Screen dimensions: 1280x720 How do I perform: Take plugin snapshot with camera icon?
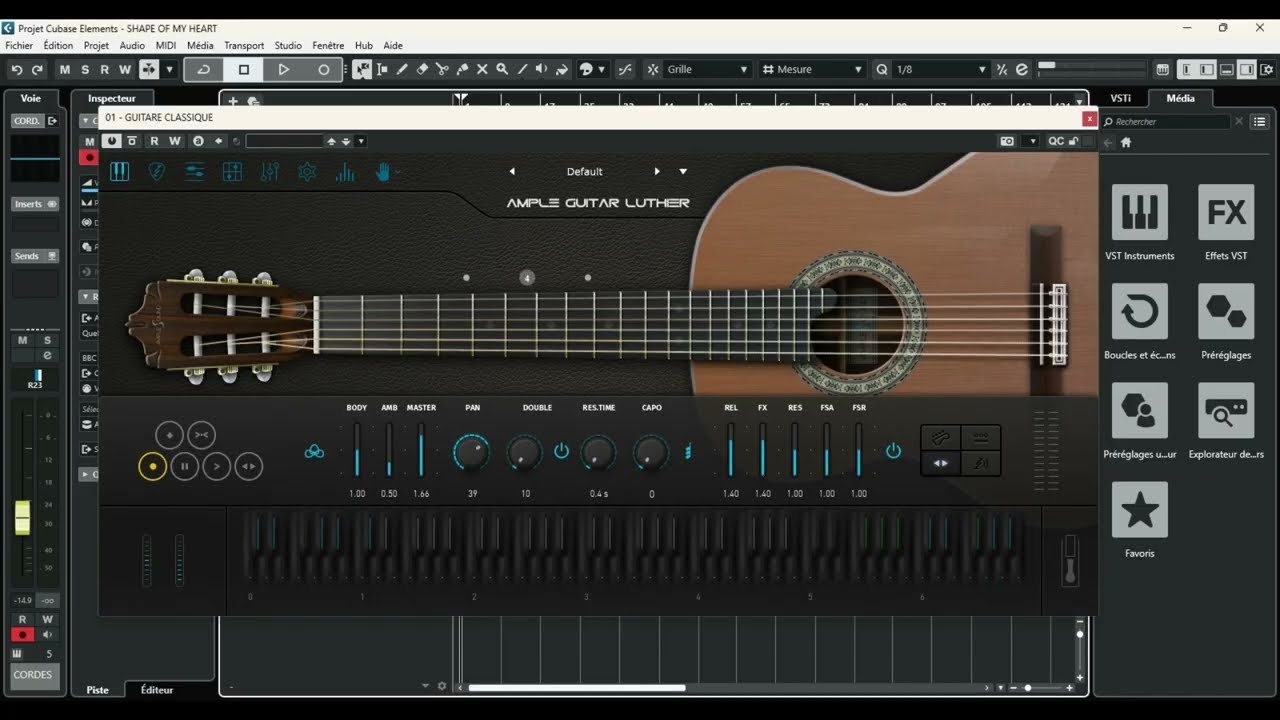1007,141
